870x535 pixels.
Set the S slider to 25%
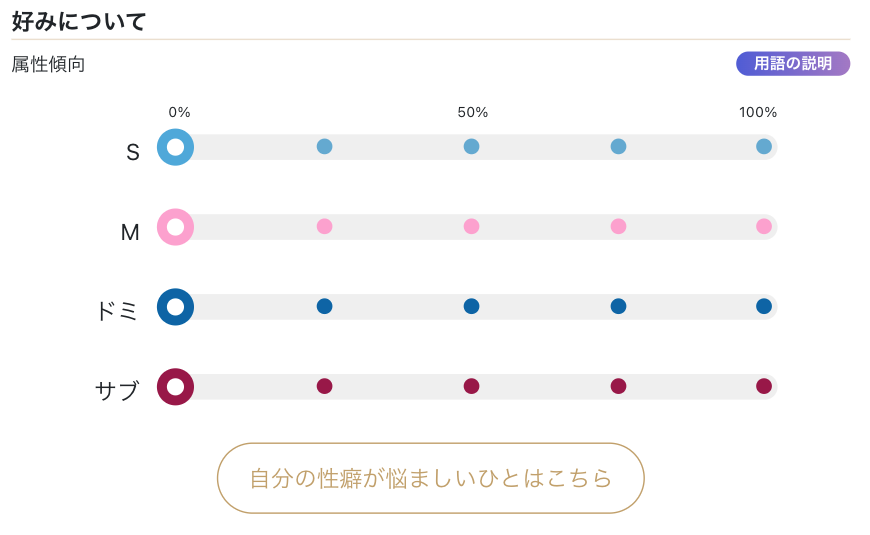(x=324, y=147)
